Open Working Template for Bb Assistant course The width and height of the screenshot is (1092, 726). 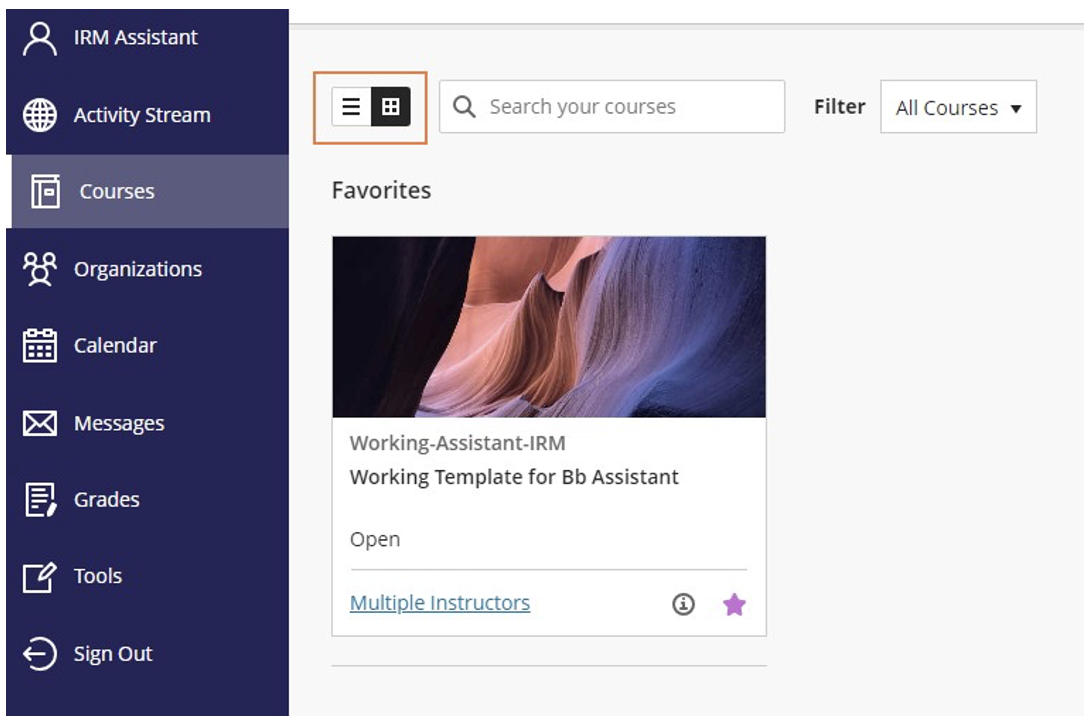(514, 477)
